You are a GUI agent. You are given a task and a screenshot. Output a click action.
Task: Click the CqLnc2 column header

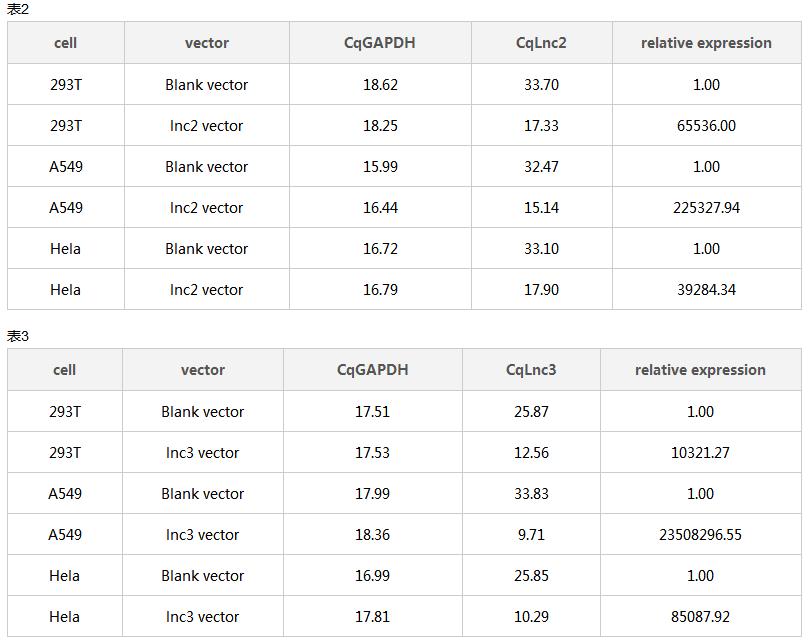541,43
